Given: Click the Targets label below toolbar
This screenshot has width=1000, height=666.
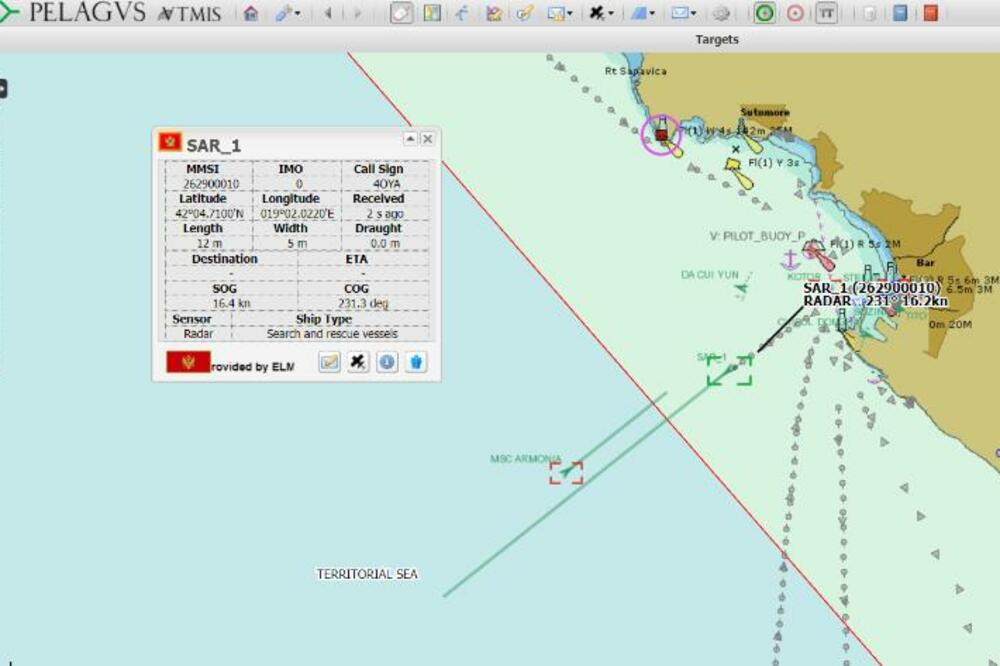Looking at the screenshot, I should [717, 39].
